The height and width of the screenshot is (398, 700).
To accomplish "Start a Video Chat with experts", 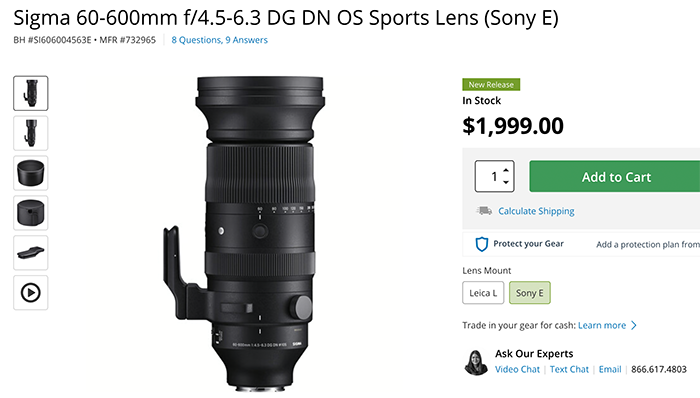I will [517, 369].
